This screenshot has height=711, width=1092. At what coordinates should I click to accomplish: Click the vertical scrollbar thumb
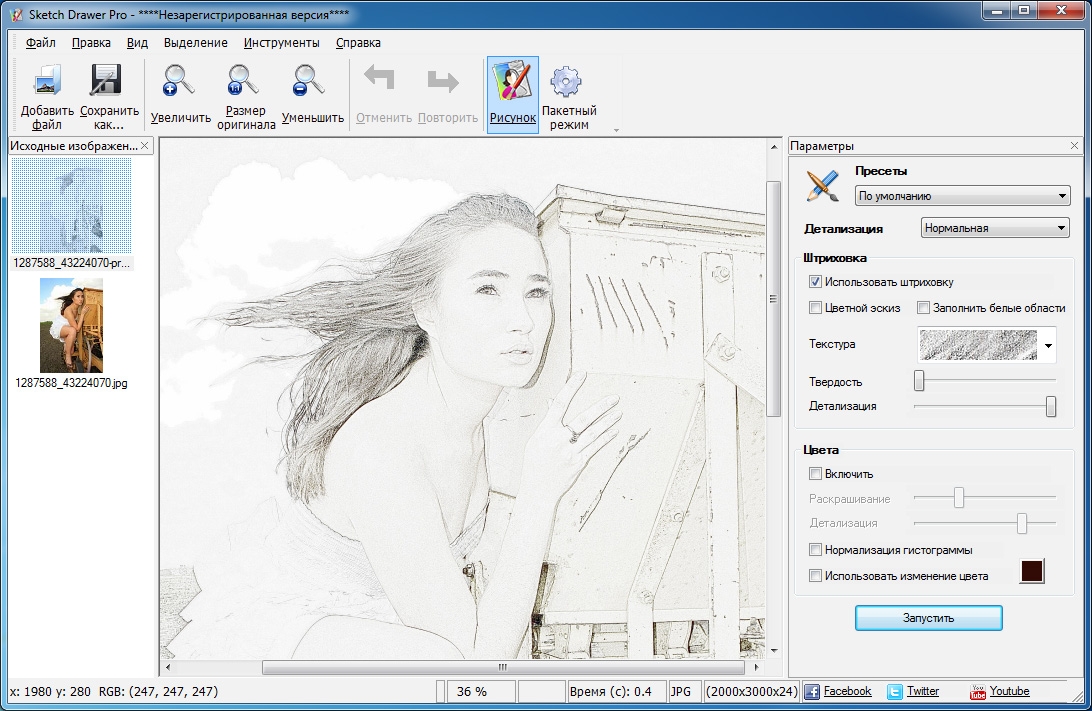tap(773, 299)
